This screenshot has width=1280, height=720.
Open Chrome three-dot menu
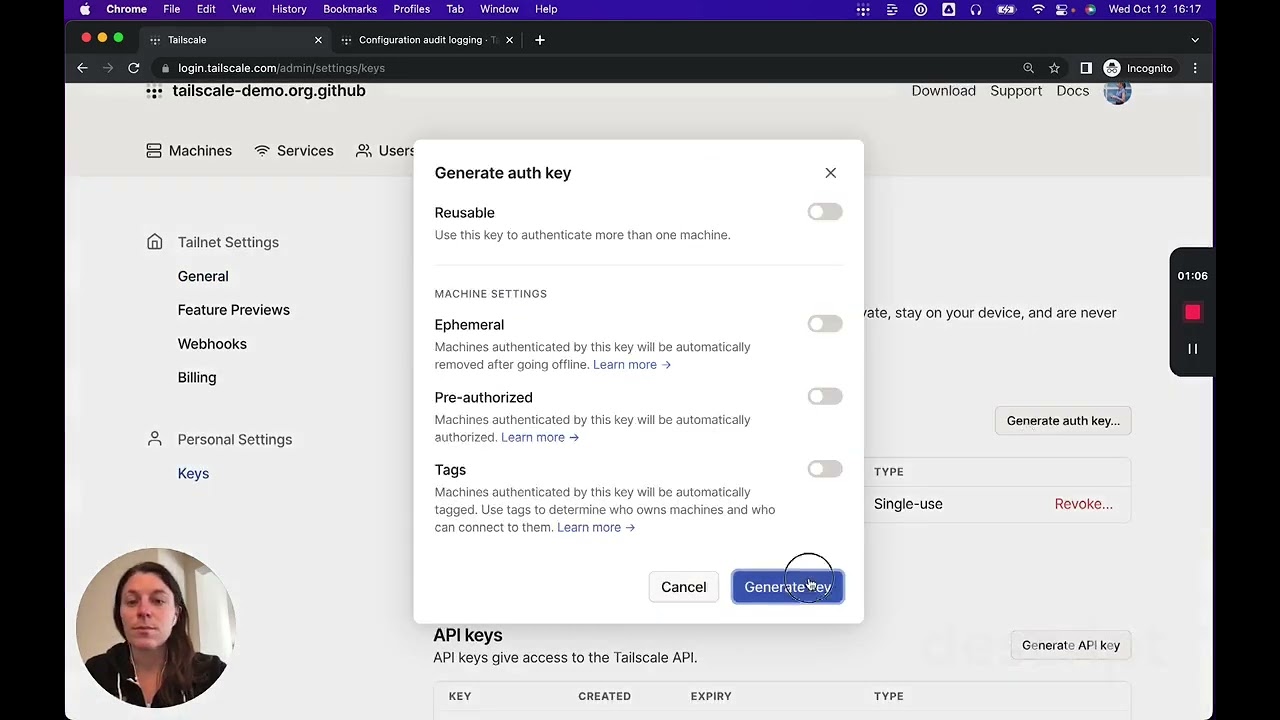[x=1195, y=68]
